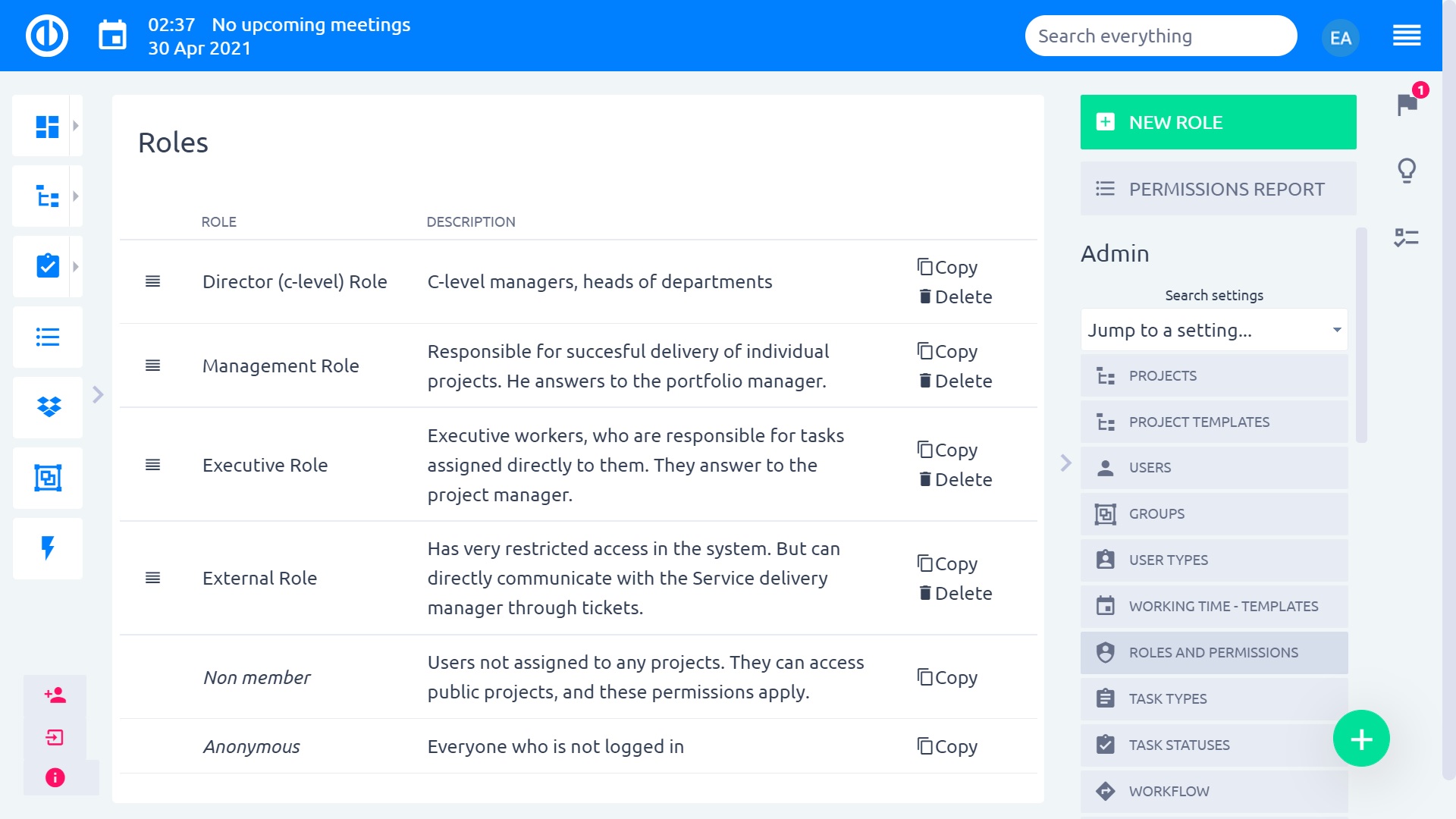Click the add user icon
This screenshot has height=819, width=1456.
[55, 695]
